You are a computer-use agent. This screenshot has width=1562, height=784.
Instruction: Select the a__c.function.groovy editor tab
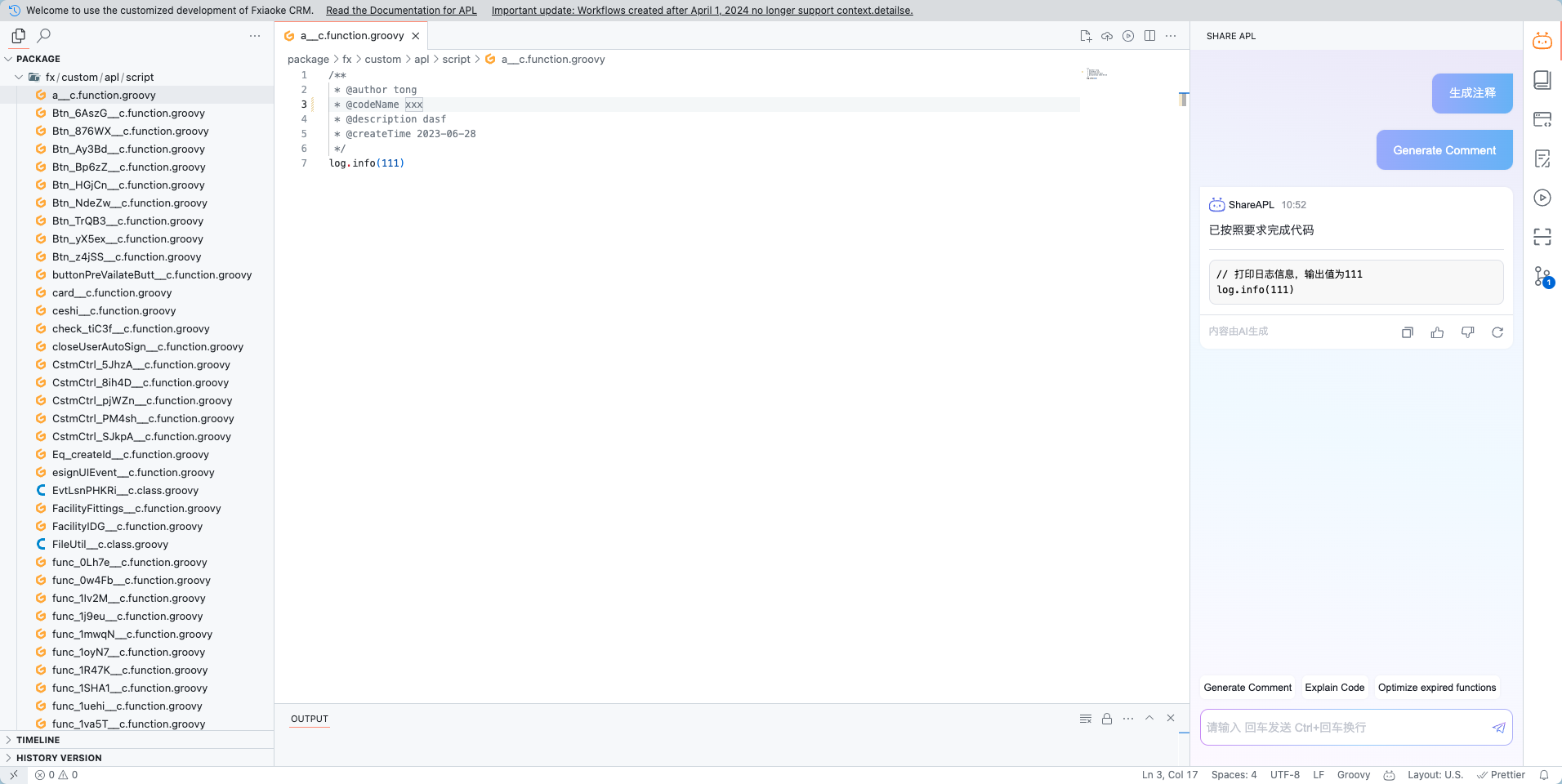[351, 36]
